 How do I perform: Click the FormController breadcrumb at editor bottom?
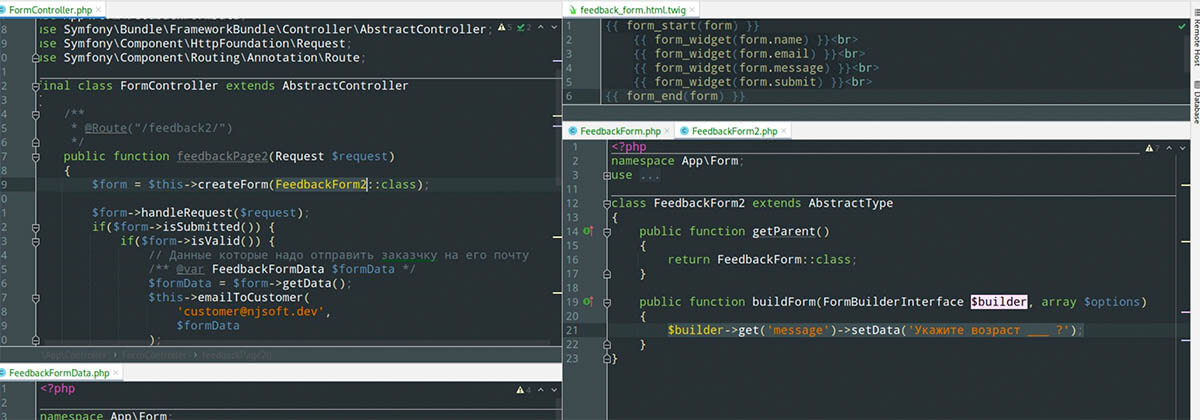[153, 355]
